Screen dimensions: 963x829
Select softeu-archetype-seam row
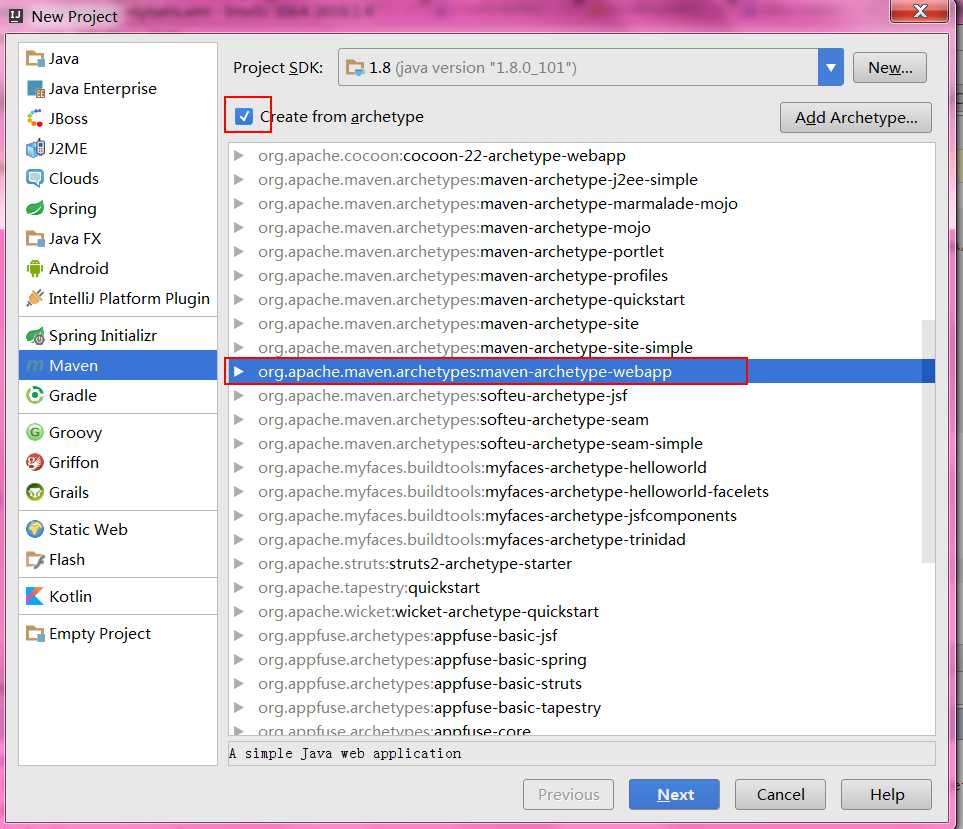click(x=582, y=419)
